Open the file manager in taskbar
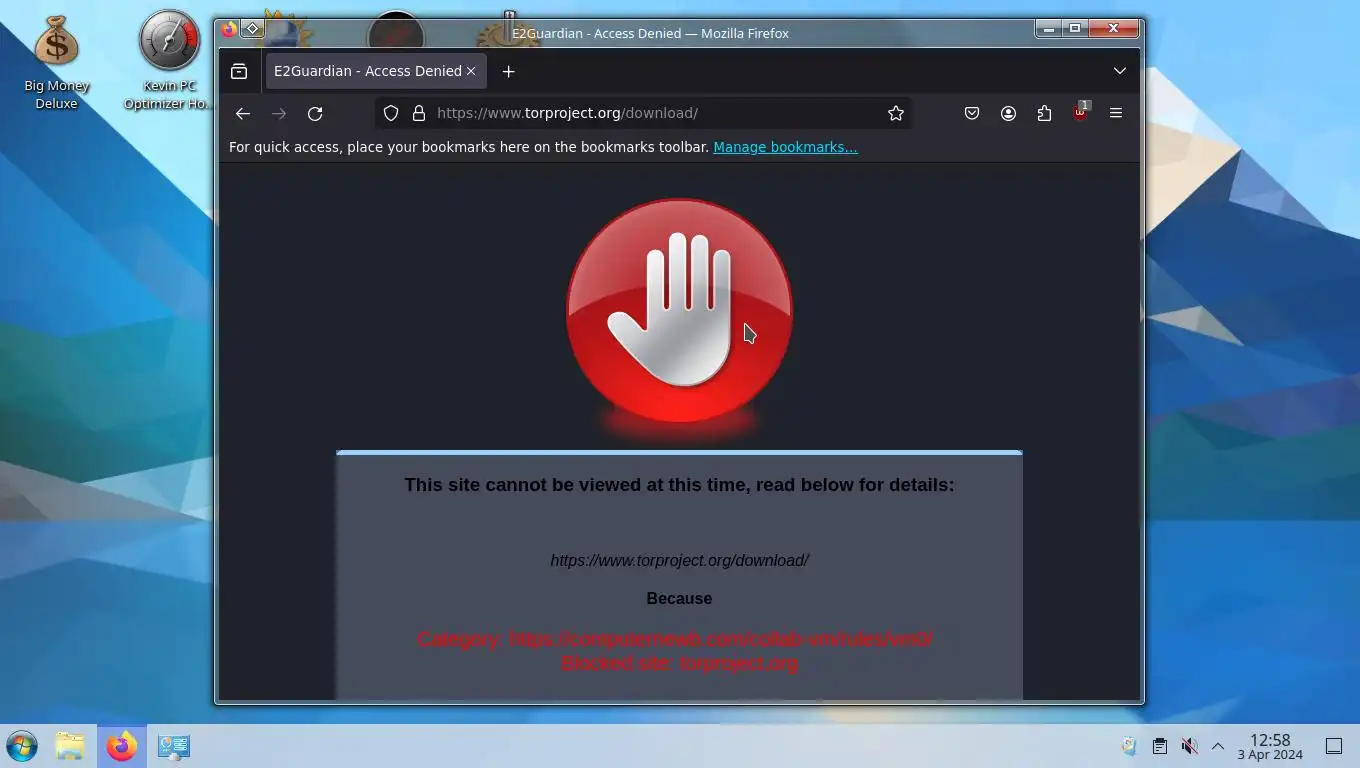The image size is (1360, 768). click(70, 746)
